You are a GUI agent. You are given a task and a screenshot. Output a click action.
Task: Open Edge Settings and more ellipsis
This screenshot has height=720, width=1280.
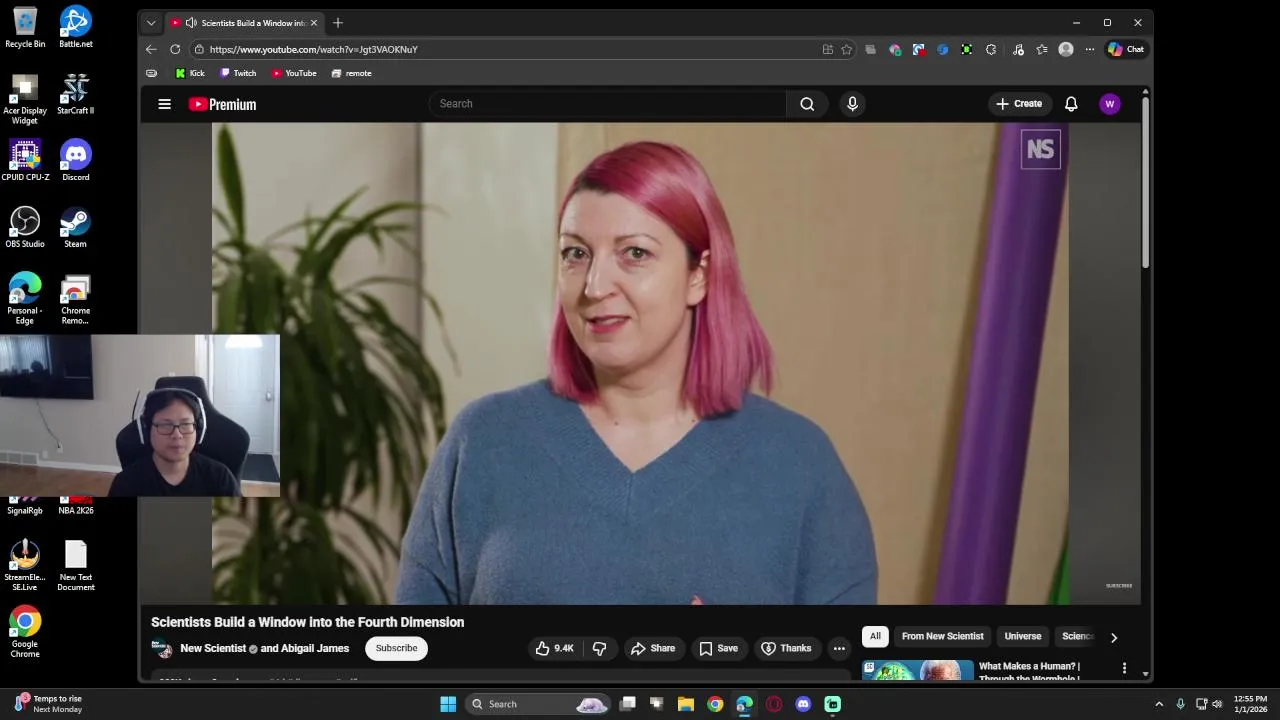click(x=1090, y=49)
